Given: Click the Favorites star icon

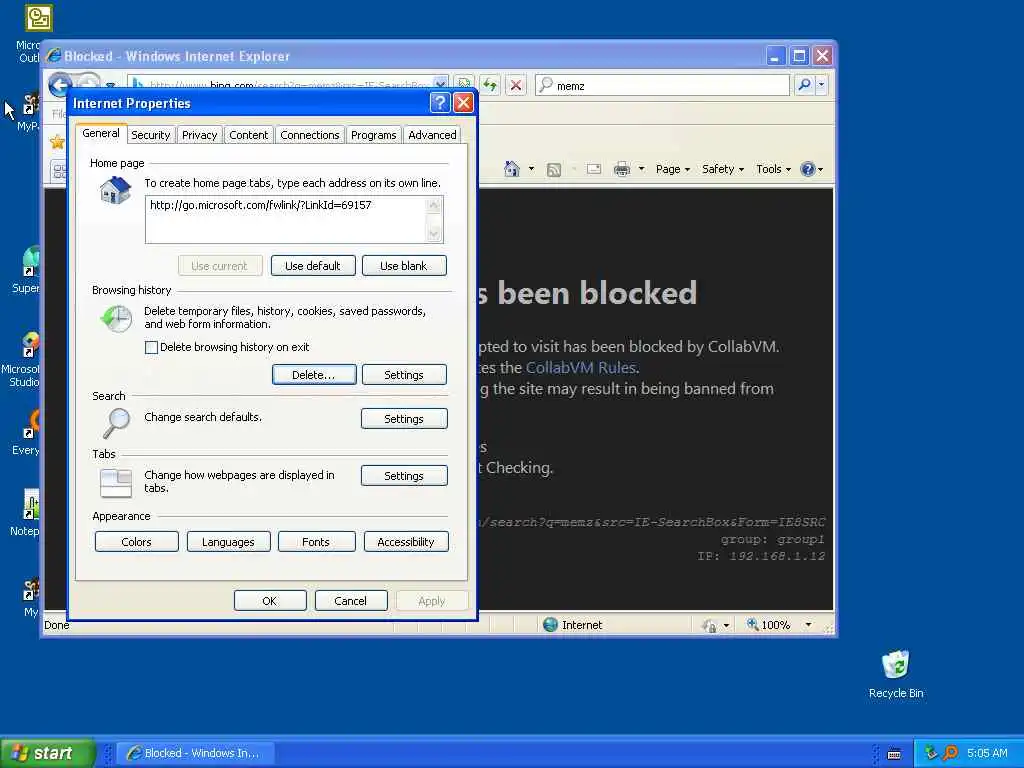Looking at the screenshot, I should click(57, 141).
